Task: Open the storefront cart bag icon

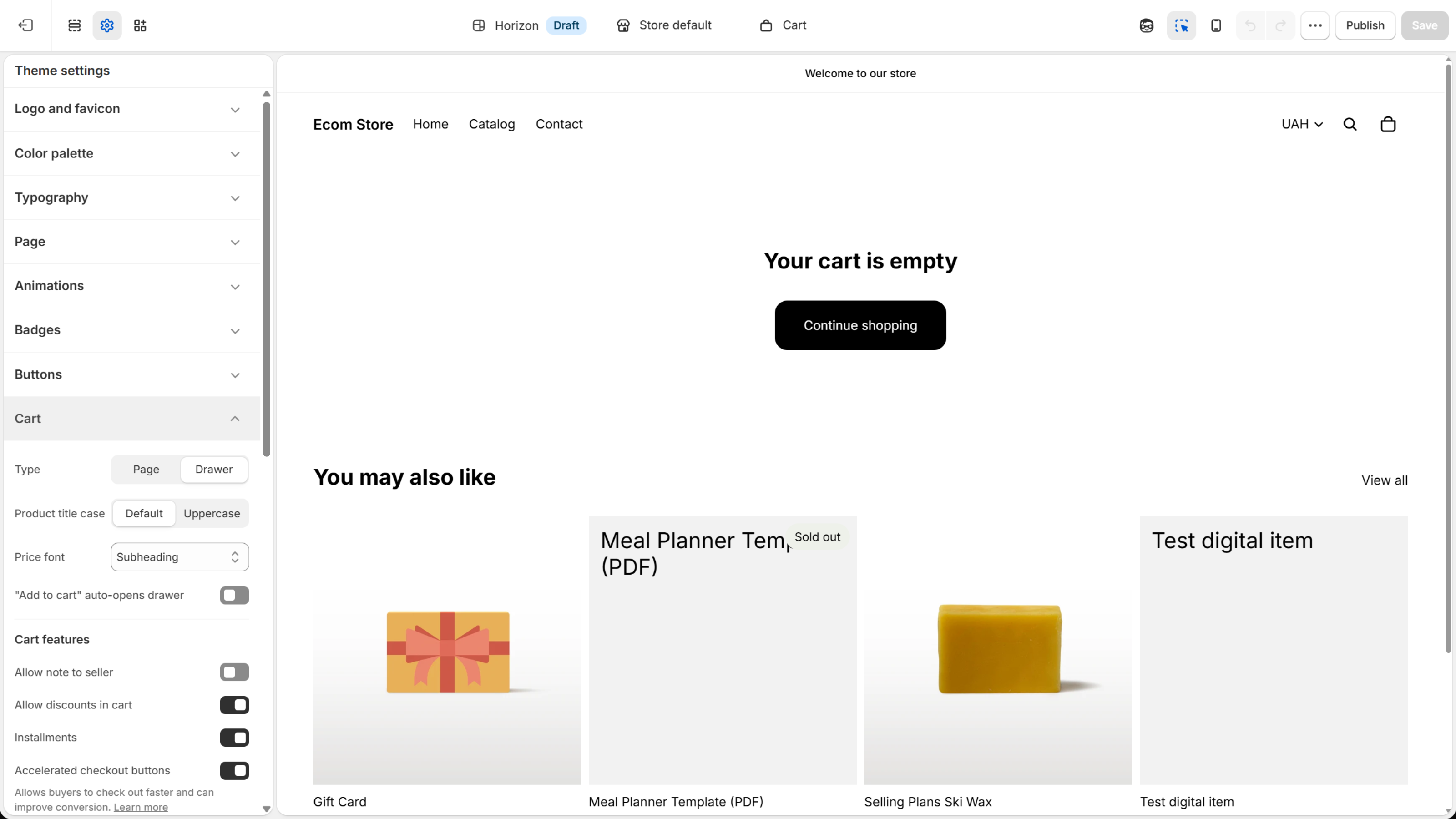Action: coord(1388,124)
